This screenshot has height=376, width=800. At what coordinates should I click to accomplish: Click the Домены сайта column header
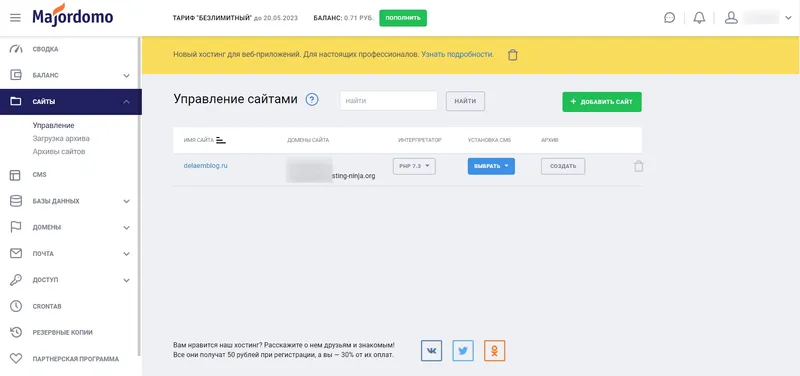[308, 140]
